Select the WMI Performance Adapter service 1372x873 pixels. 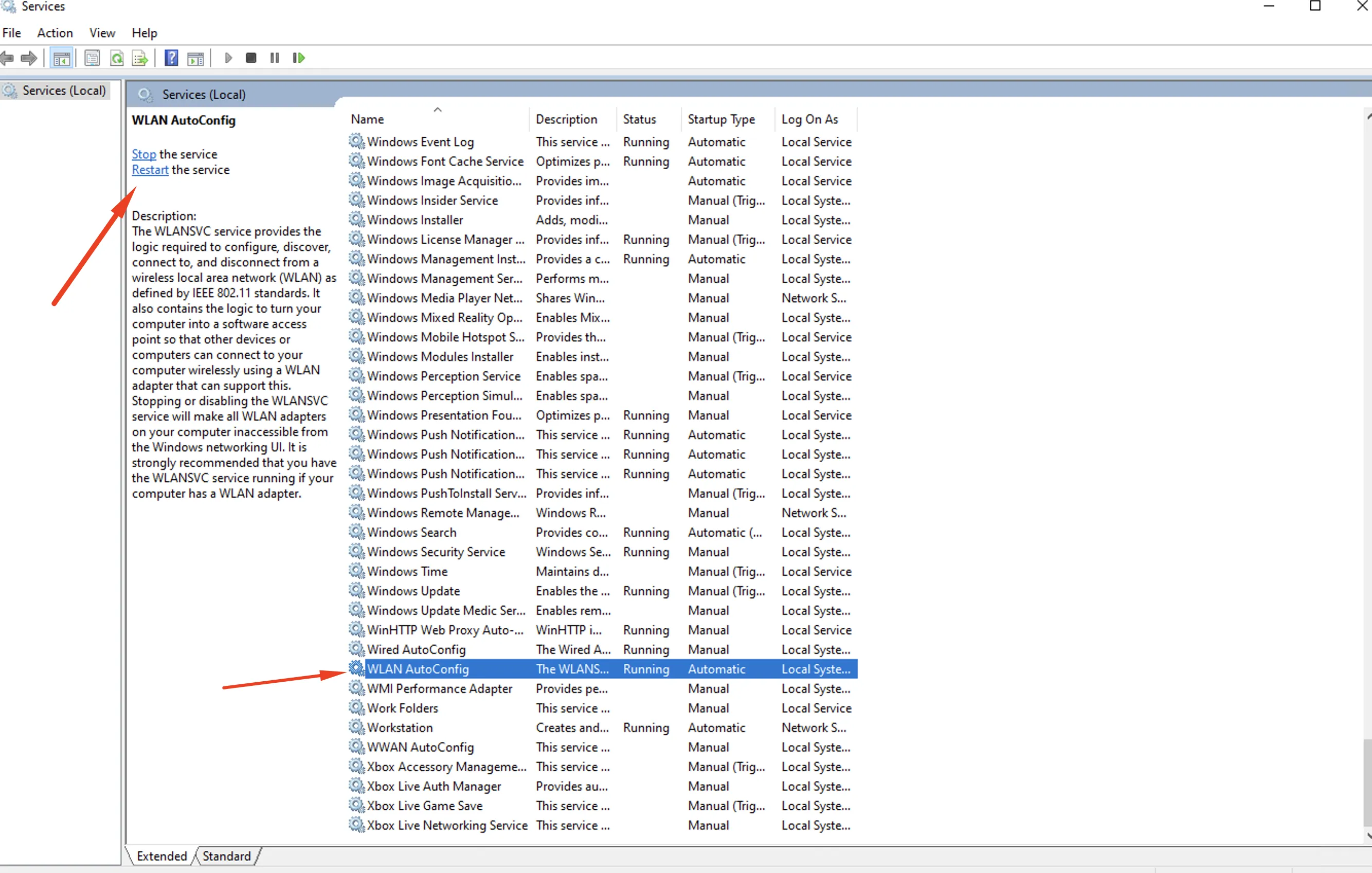click(603, 688)
